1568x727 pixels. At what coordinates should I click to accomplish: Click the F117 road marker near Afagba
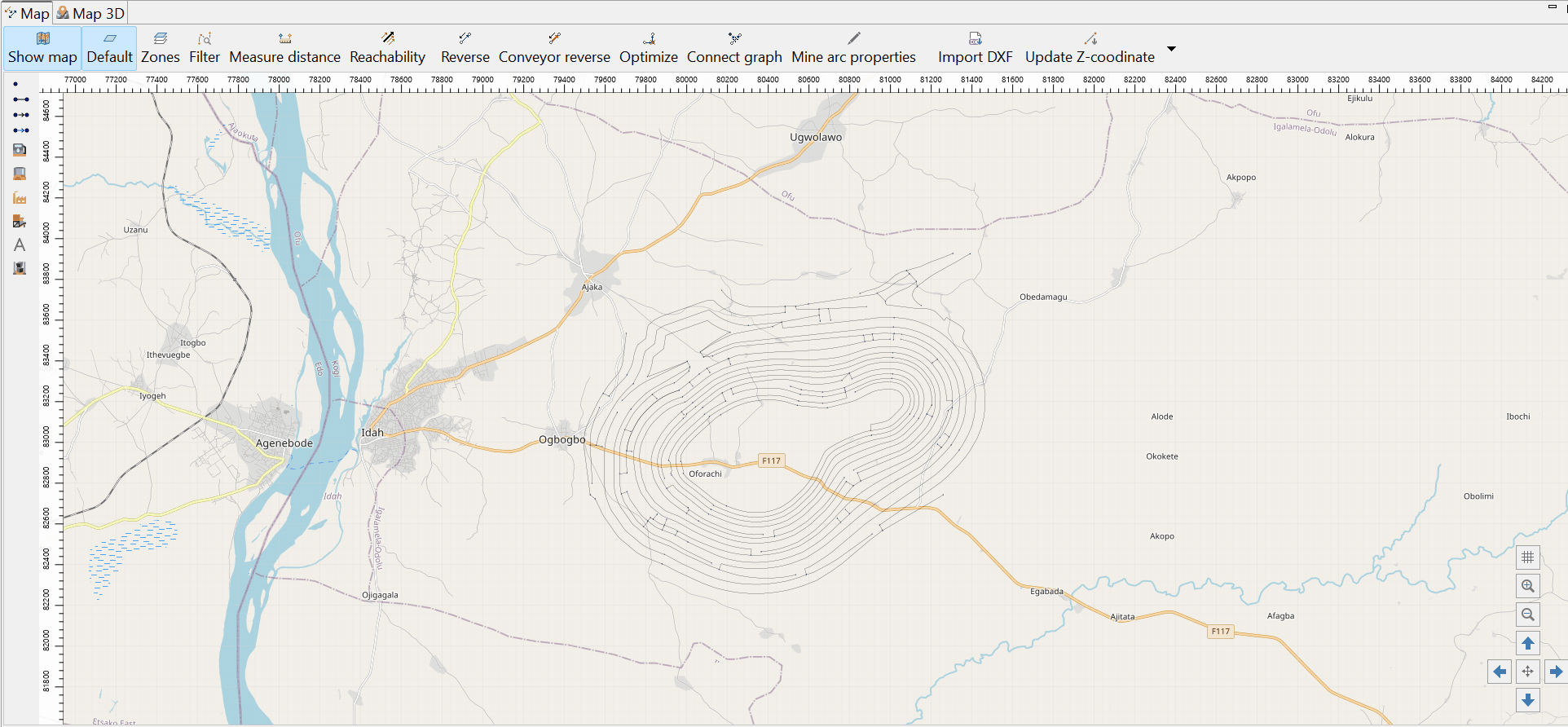1221,631
